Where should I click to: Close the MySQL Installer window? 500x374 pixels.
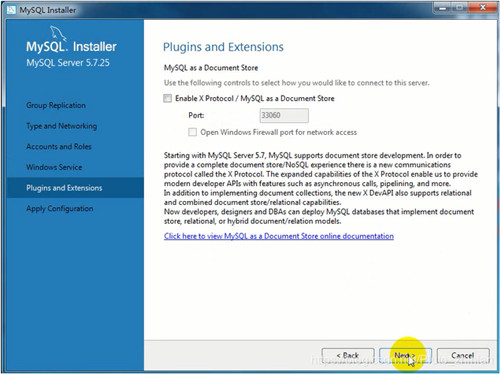(483, 8)
